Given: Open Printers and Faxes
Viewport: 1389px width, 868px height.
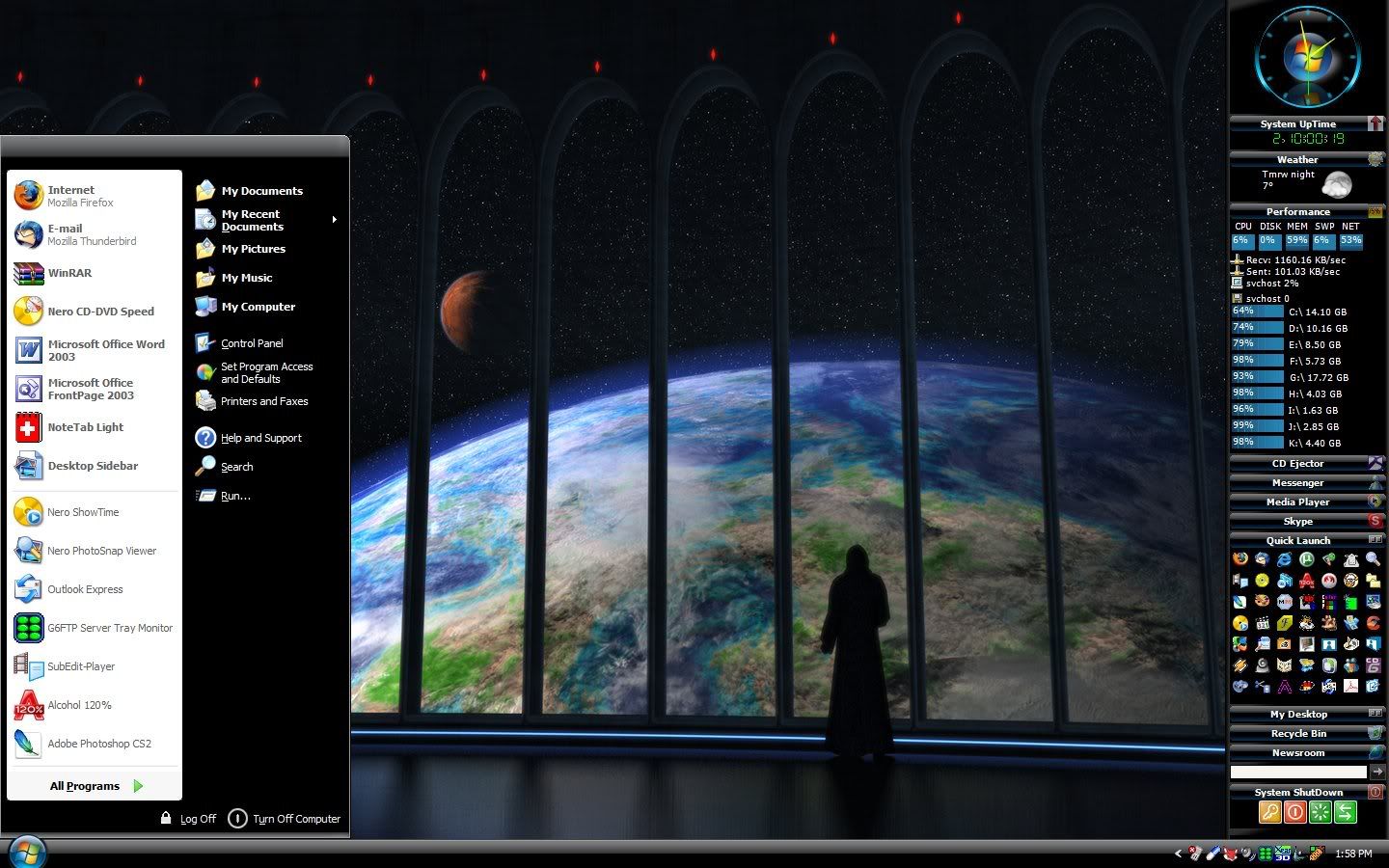Looking at the screenshot, I should (265, 401).
